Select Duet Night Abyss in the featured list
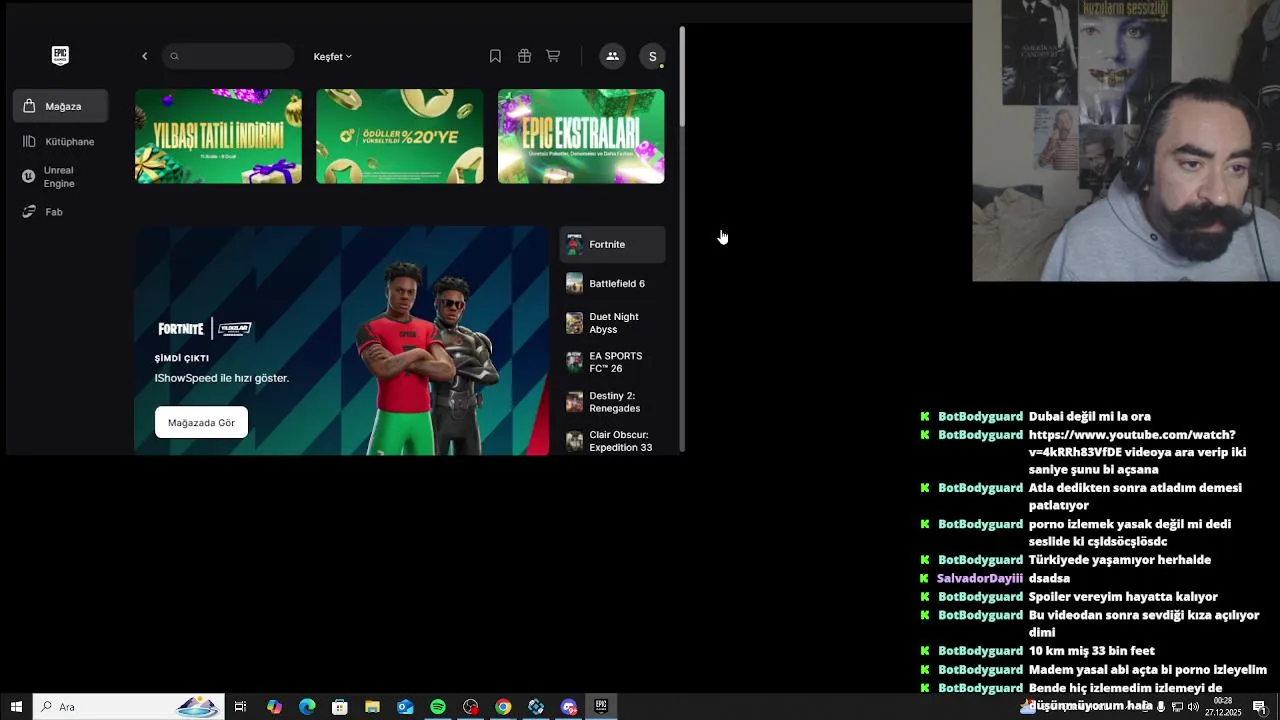Screen dimensions: 1280x720 612,323
